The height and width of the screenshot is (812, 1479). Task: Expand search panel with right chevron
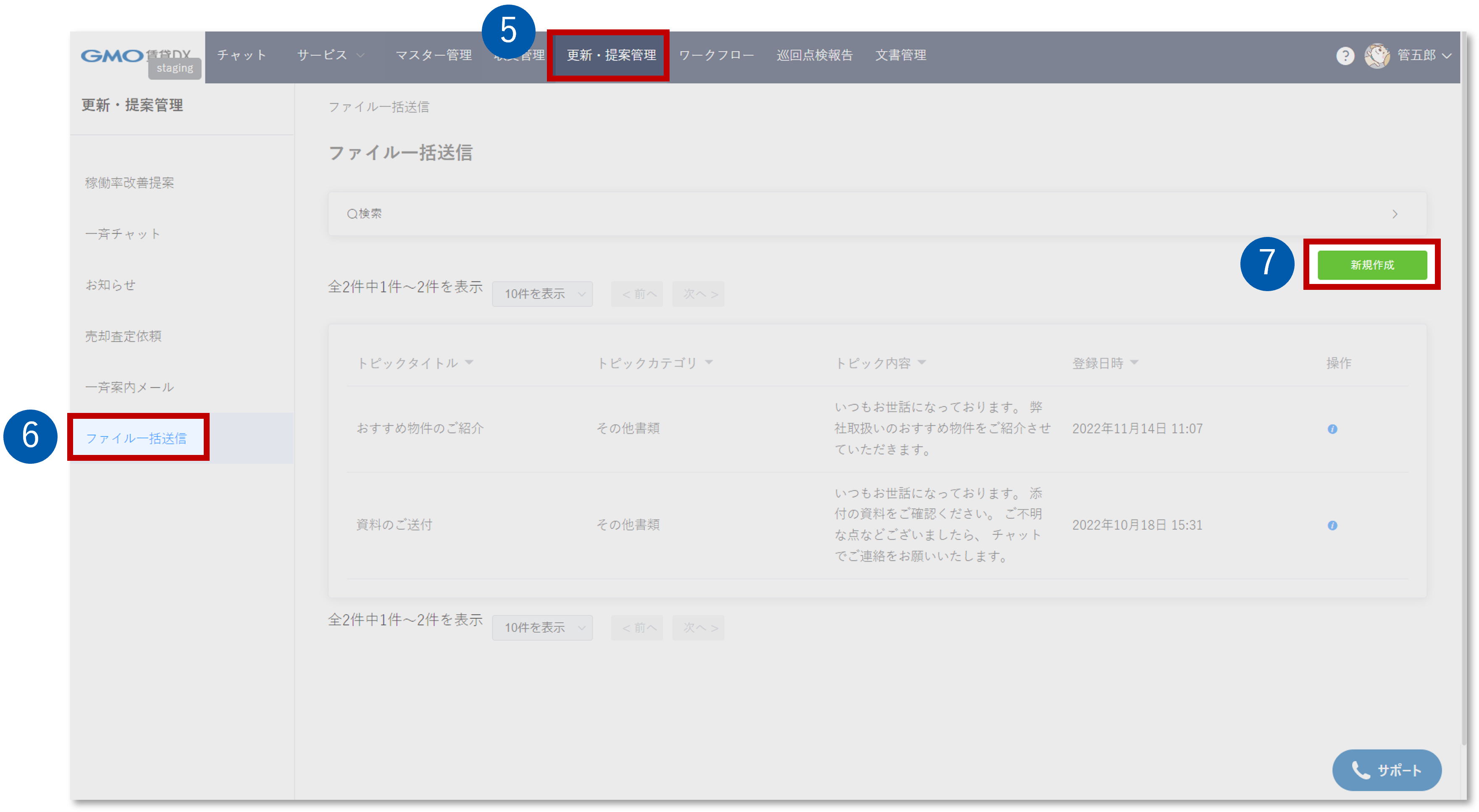(1395, 214)
